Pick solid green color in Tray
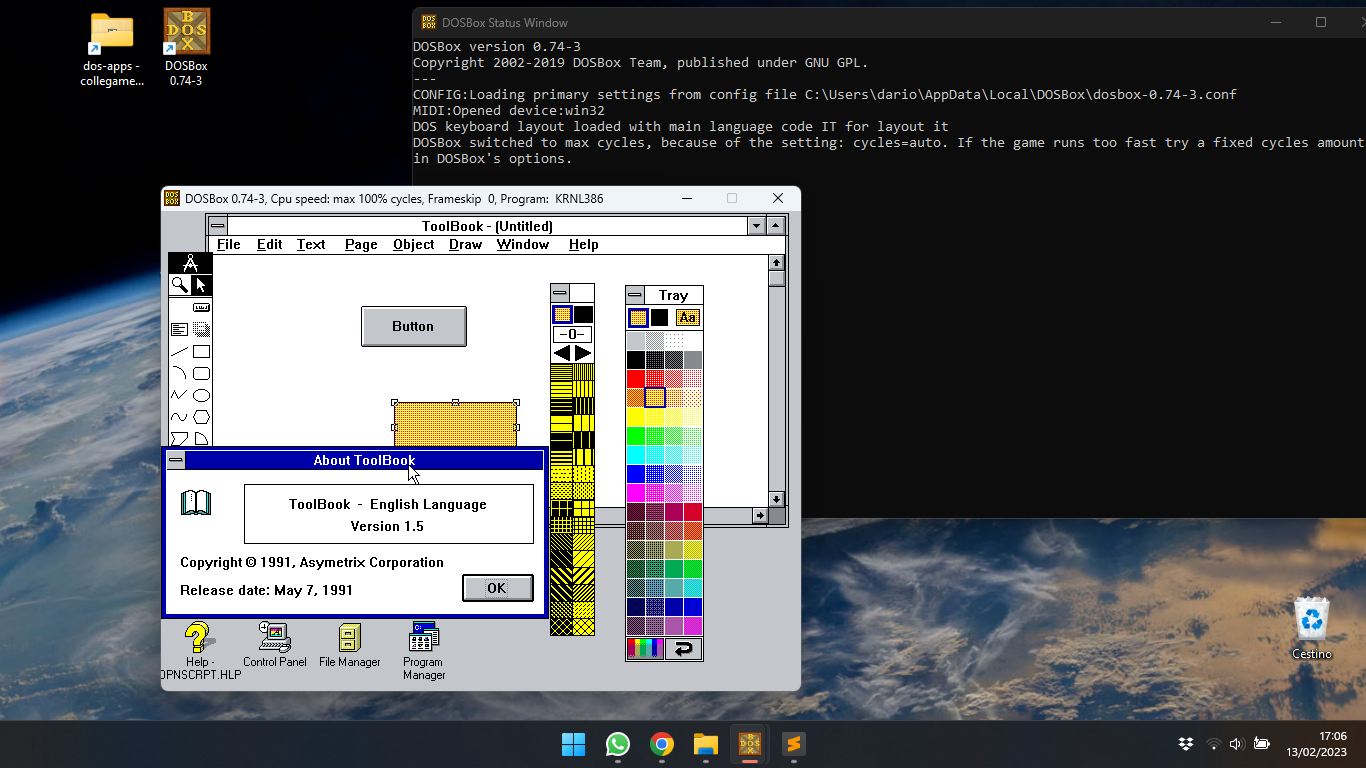Screen dimensions: 1366x768 coord(636,435)
